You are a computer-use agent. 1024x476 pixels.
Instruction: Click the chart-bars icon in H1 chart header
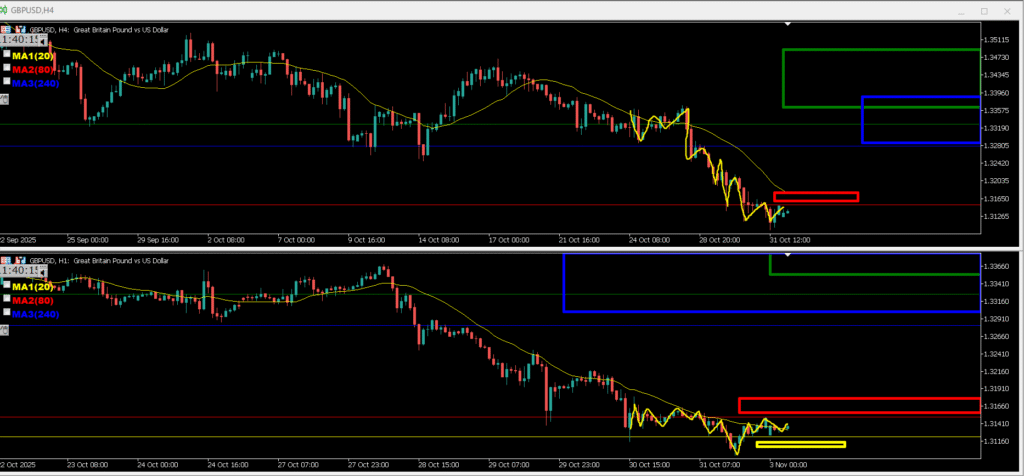coord(17,259)
